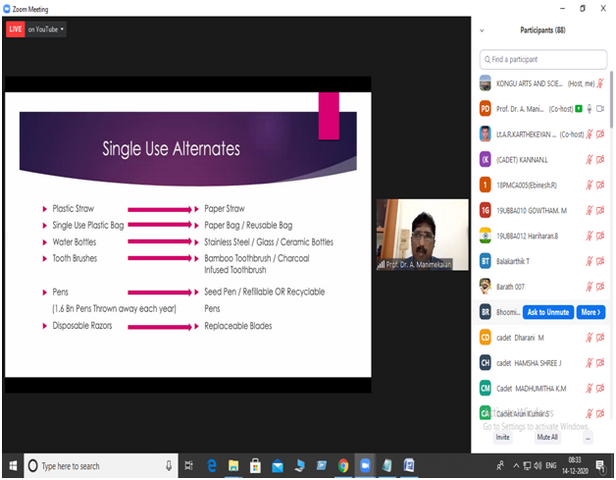Click the microphone icon of Prof. Dr. A. Mani
This screenshot has height=480, width=616.
[x=588, y=108]
